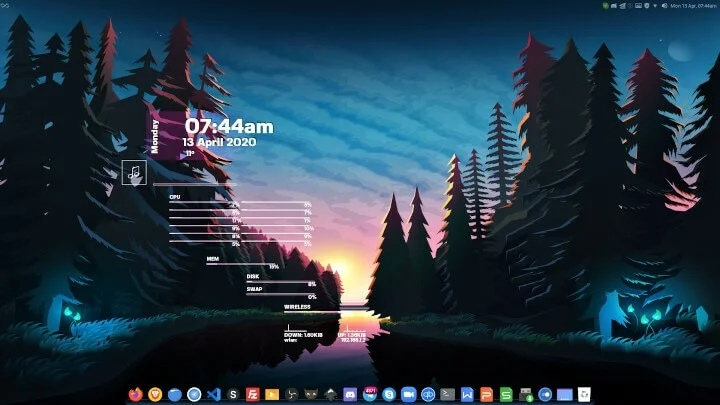Launch Visual Studio Code from the dock

coord(214,394)
